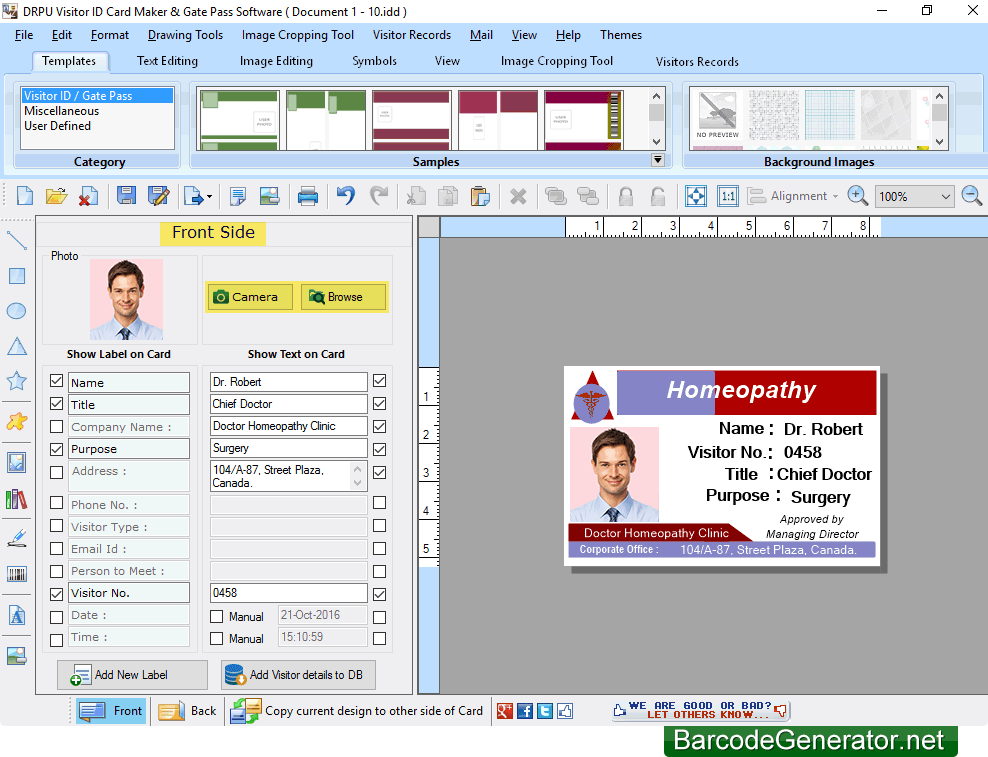
Task: Click the Facebook share icon
Action: [525, 711]
